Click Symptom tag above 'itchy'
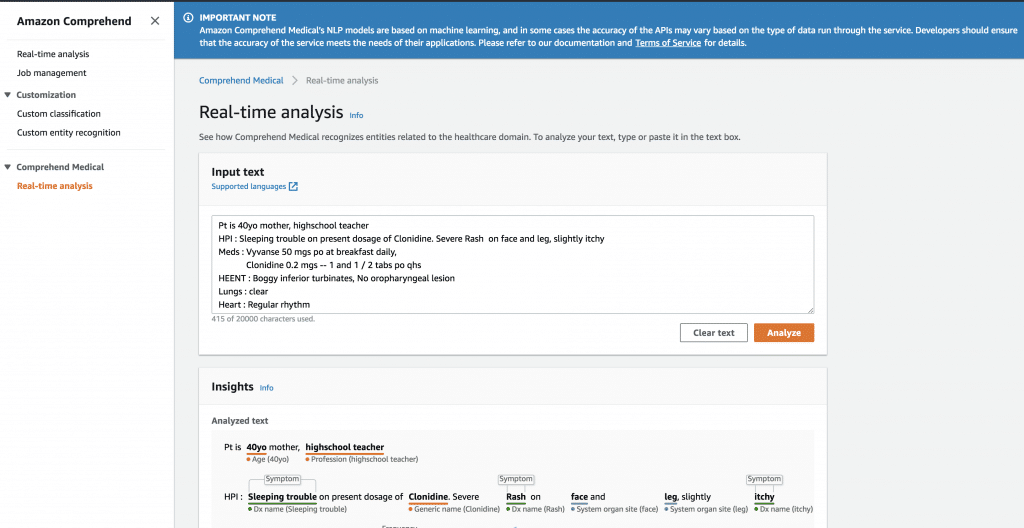The image size is (1024, 528). tap(764, 479)
